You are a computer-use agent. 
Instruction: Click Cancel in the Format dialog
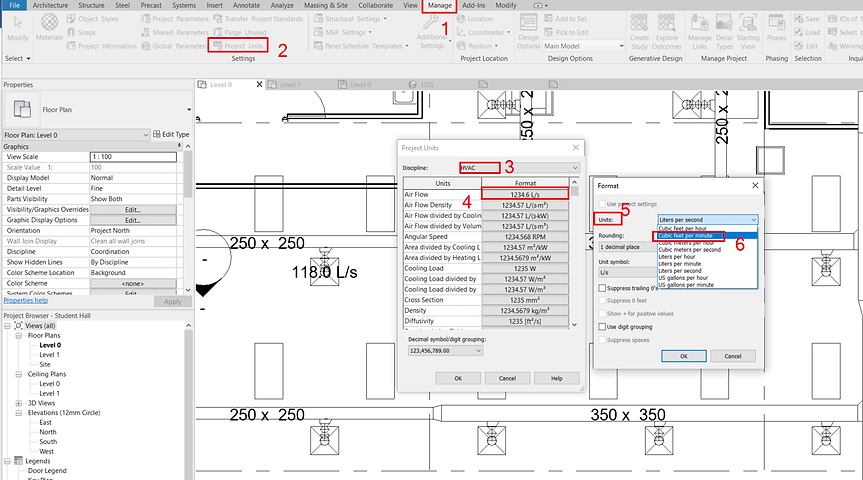coord(733,356)
